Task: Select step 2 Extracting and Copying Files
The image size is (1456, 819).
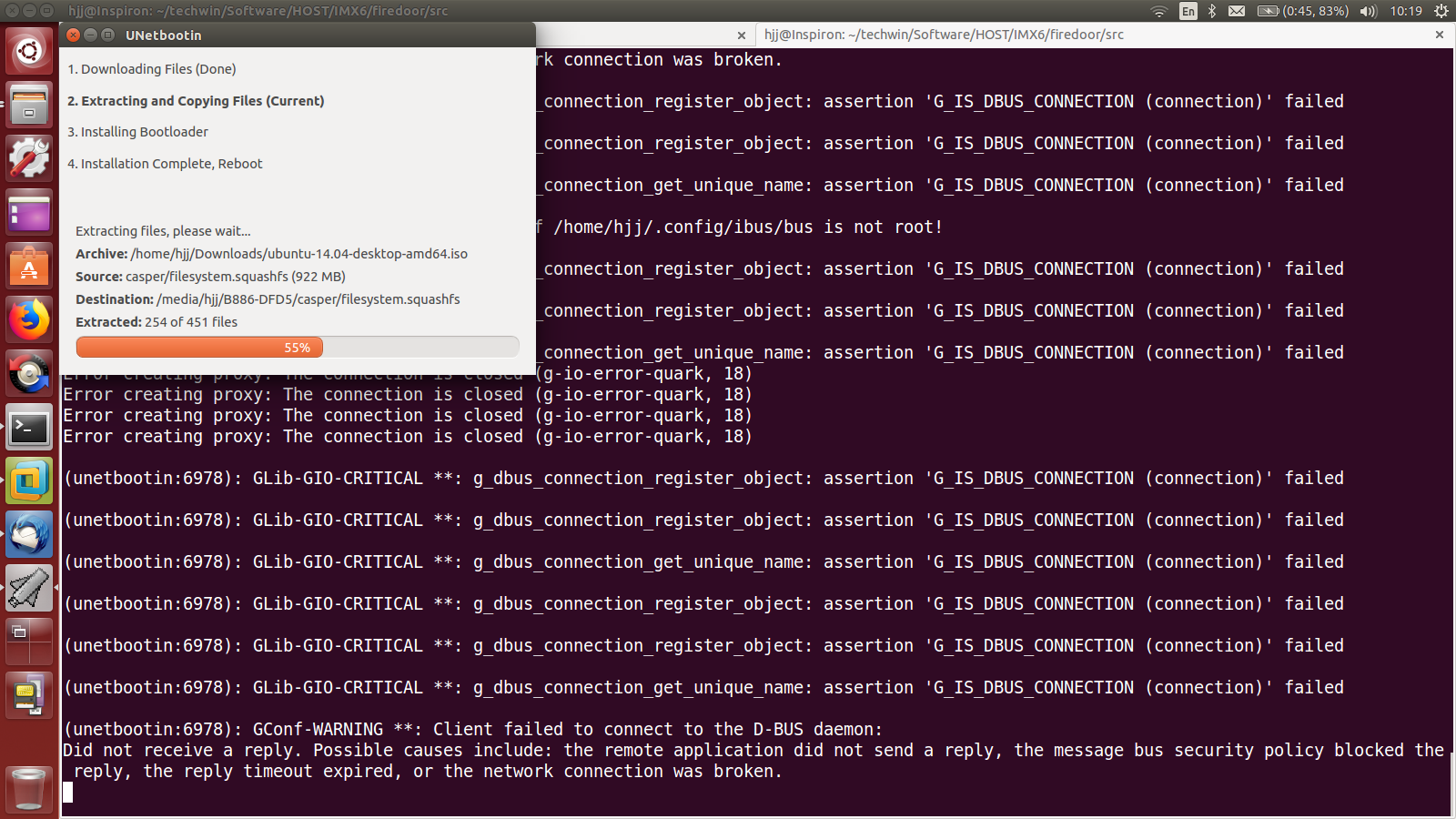Action: click(x=196, y=101)
